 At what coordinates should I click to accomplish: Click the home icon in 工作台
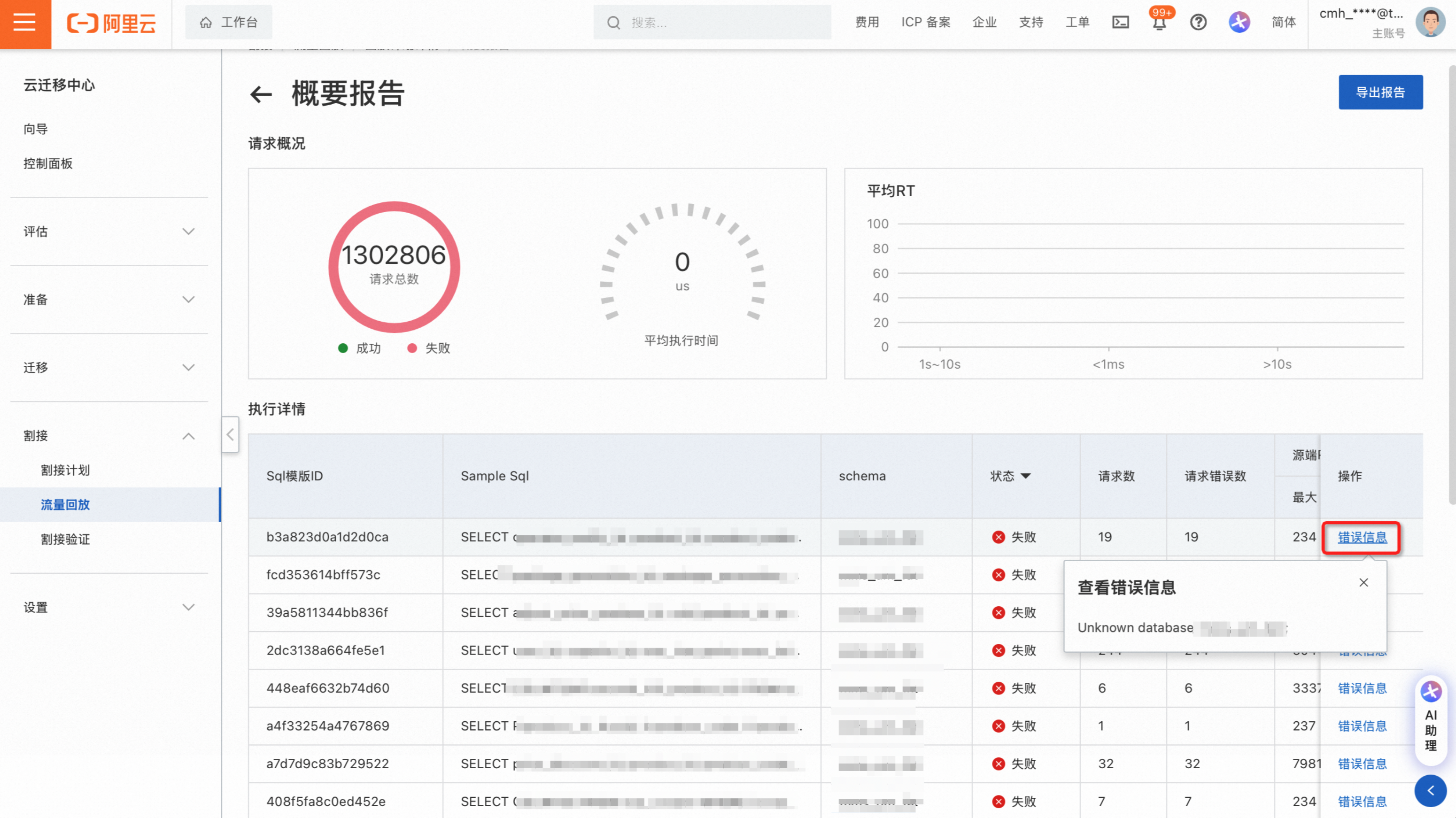coord(206,23)
